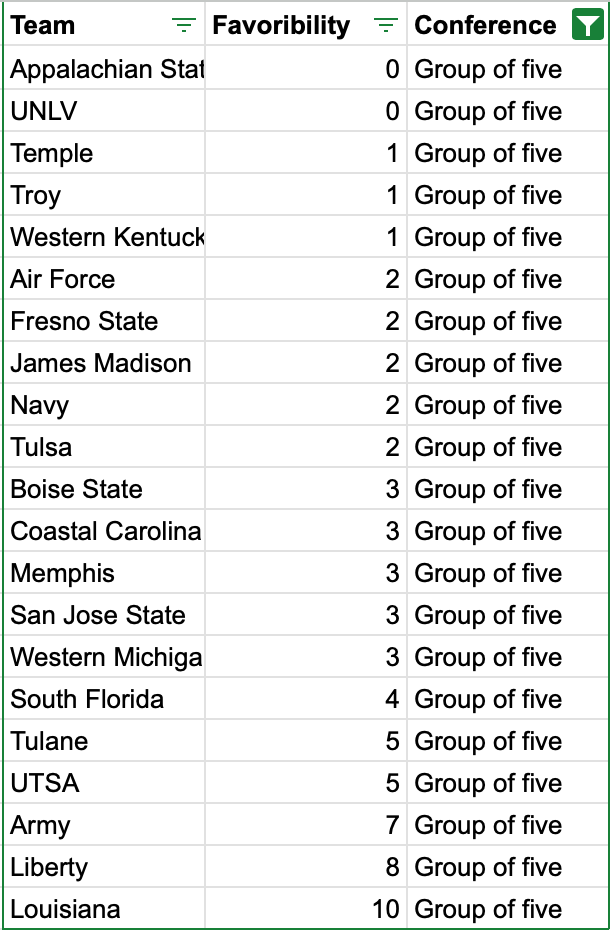Click Louisiana's favorability value of 10
Screen dimensions: 610x930
pyautogui.click(x=385, y=909)
